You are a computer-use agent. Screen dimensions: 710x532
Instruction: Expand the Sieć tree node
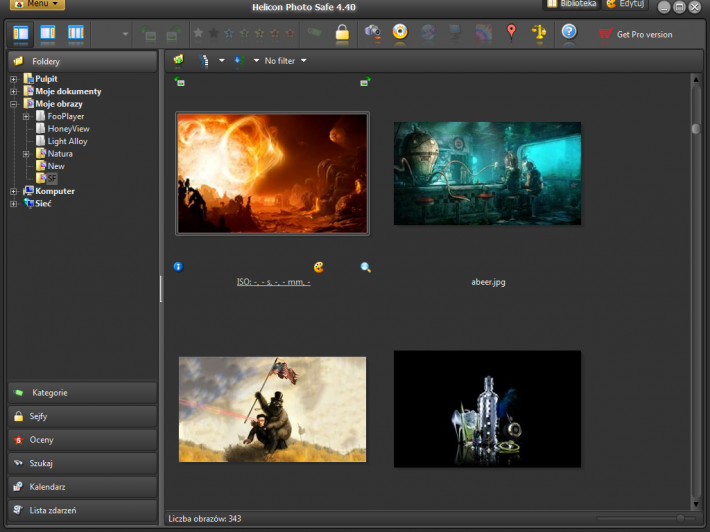[14, 204]
